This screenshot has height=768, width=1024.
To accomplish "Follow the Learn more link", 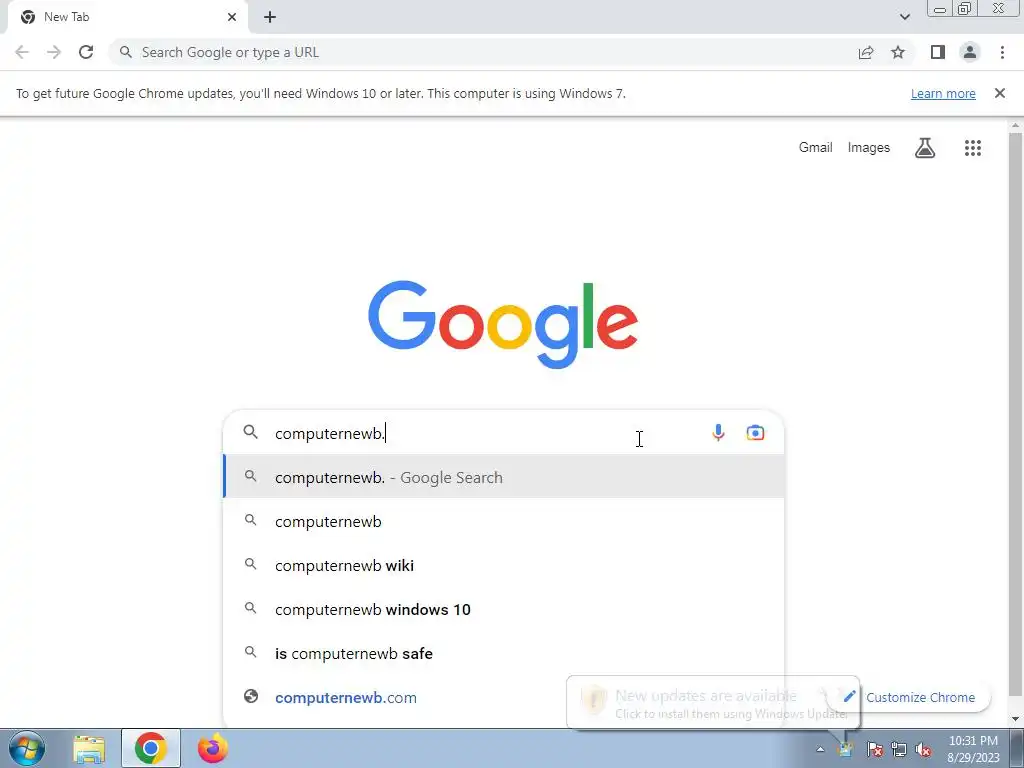I will pos(943,93).
